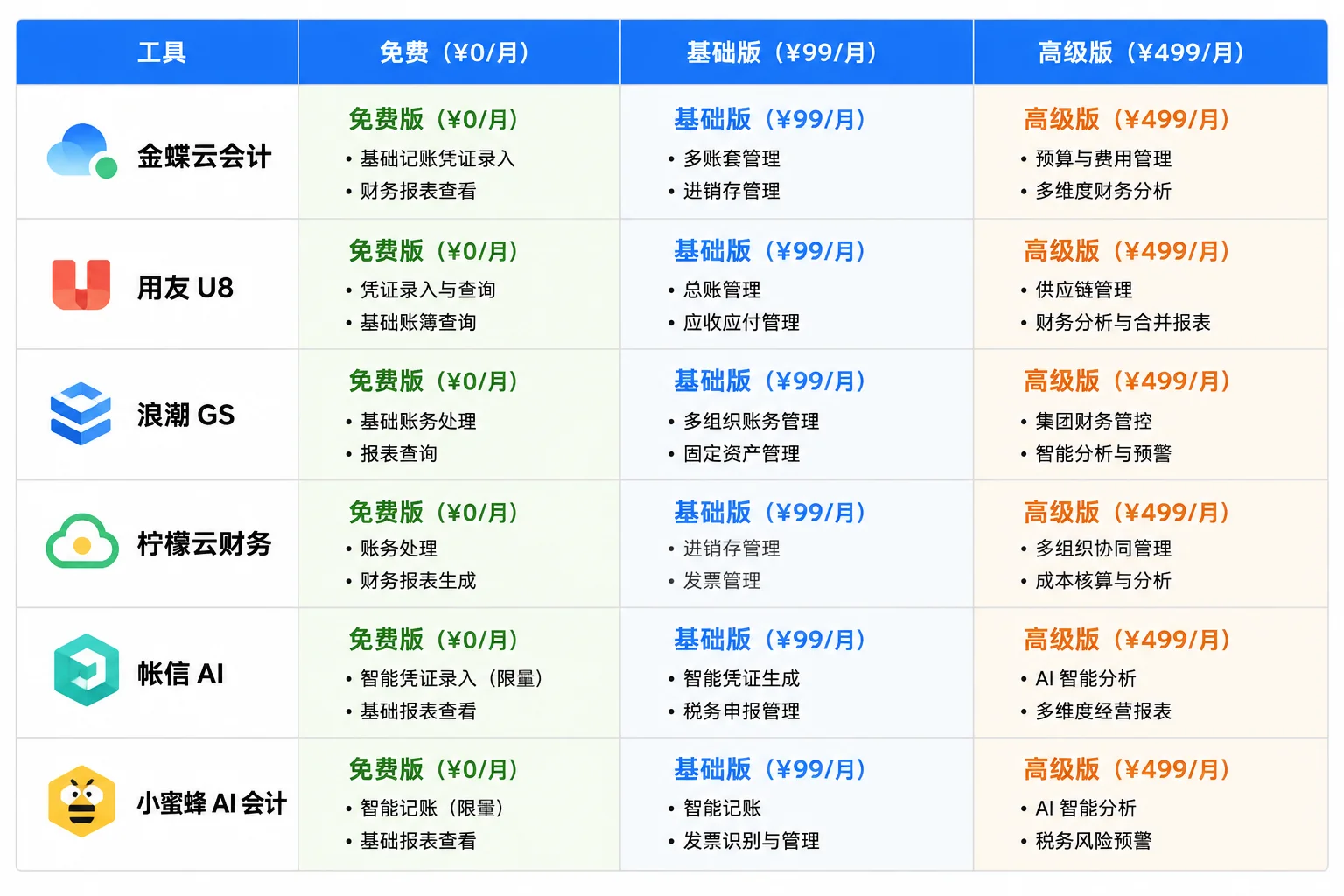Click the 税务风险预警 feature

click(1094, 840)
